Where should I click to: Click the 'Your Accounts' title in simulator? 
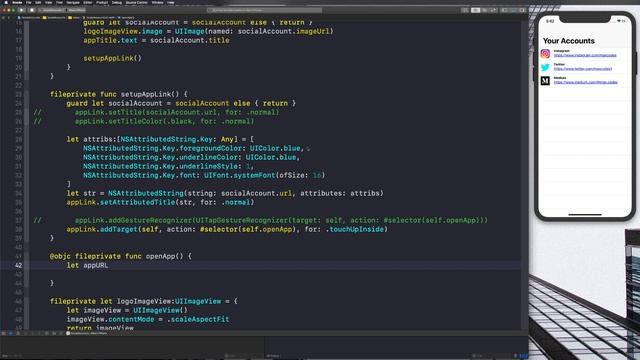click(569, 41)
